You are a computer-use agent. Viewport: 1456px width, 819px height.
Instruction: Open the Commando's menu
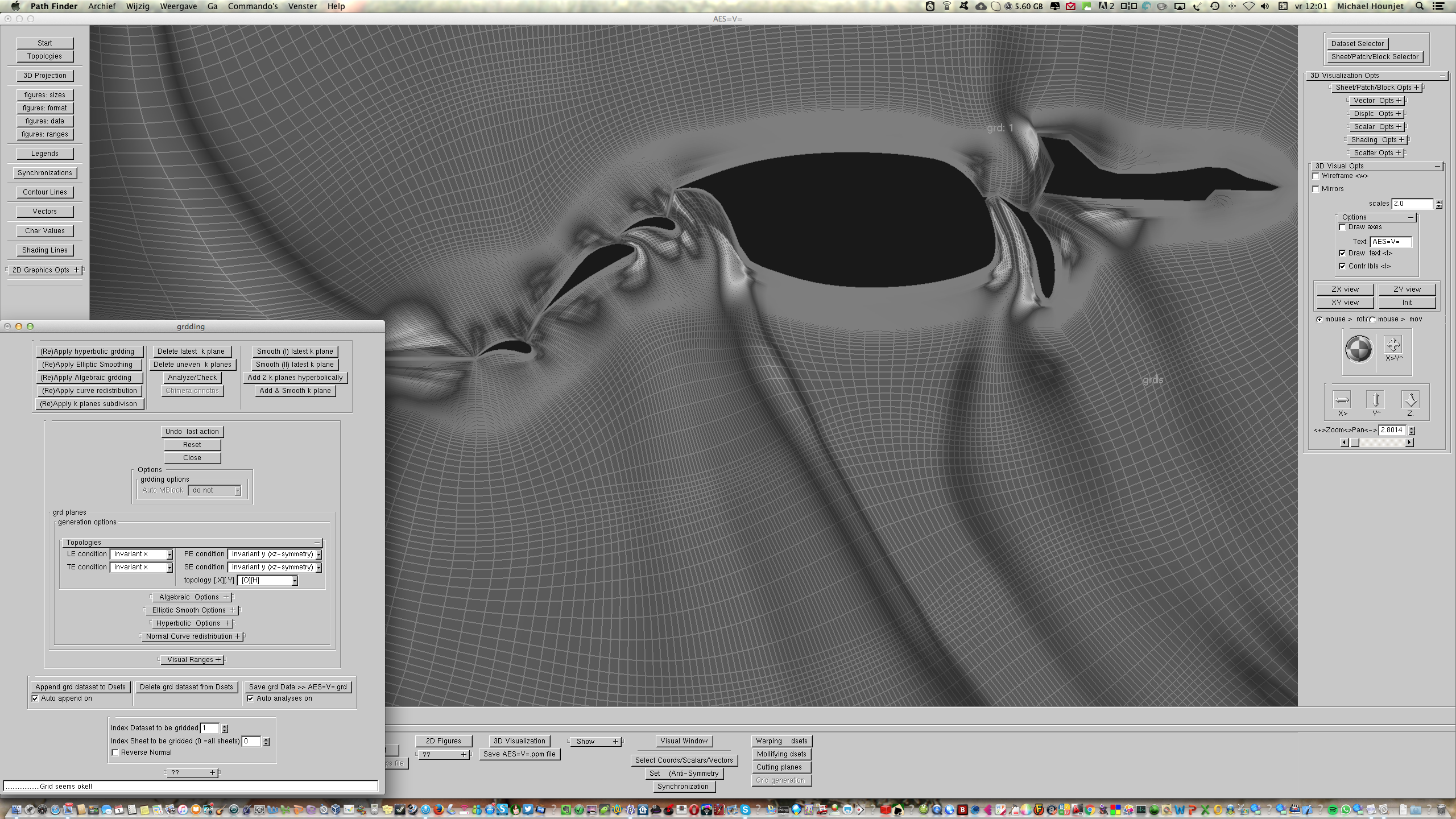pos(253,6)
